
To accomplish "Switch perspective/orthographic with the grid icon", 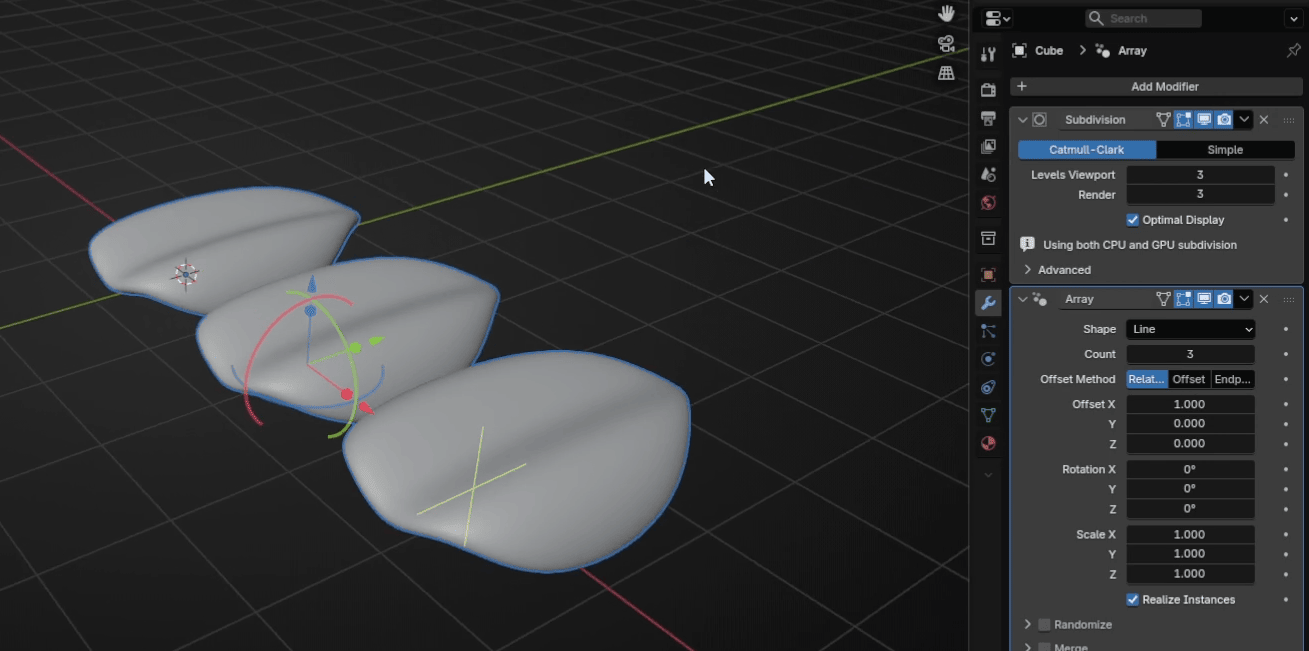I will 946,73.
